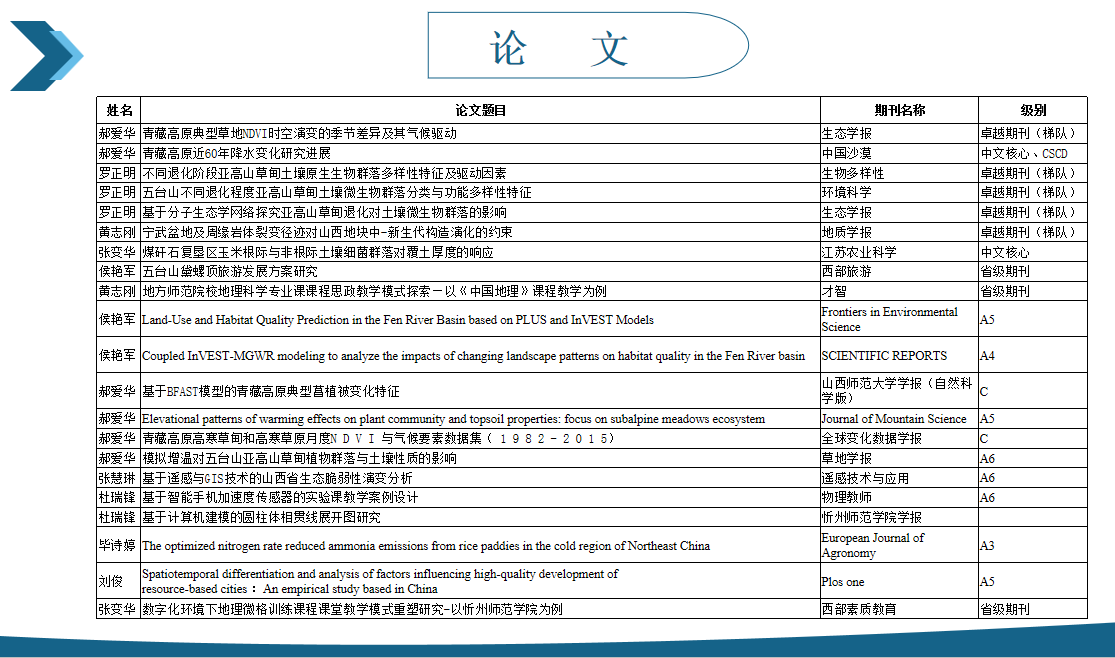The height and width of the screenshot is (658, 1115).
Task: Select the 级别 column header
Action: click(x=1033, y=110)
